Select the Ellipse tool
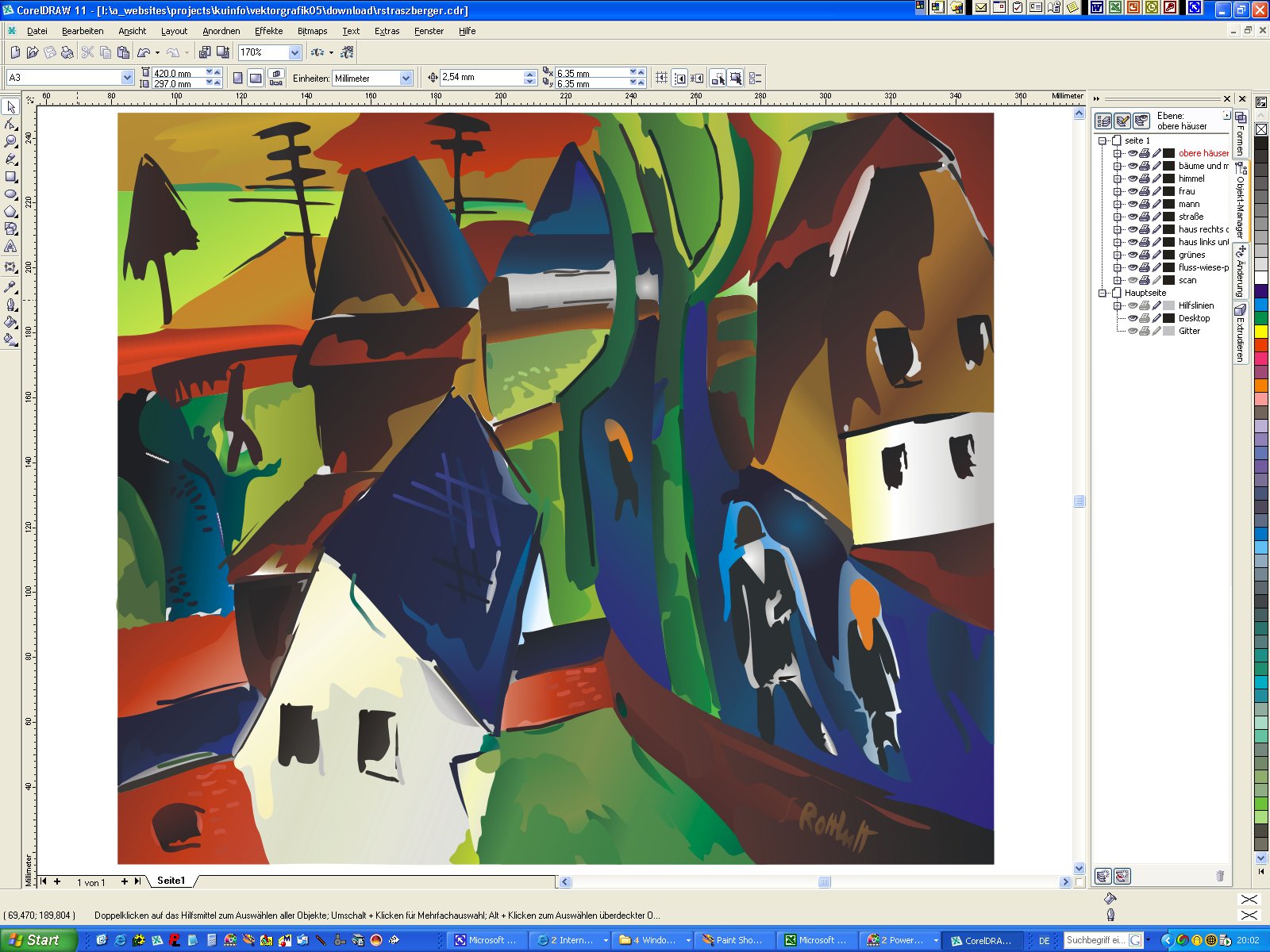The height and width of the screenshot is (952, 1270). point(11,194)
